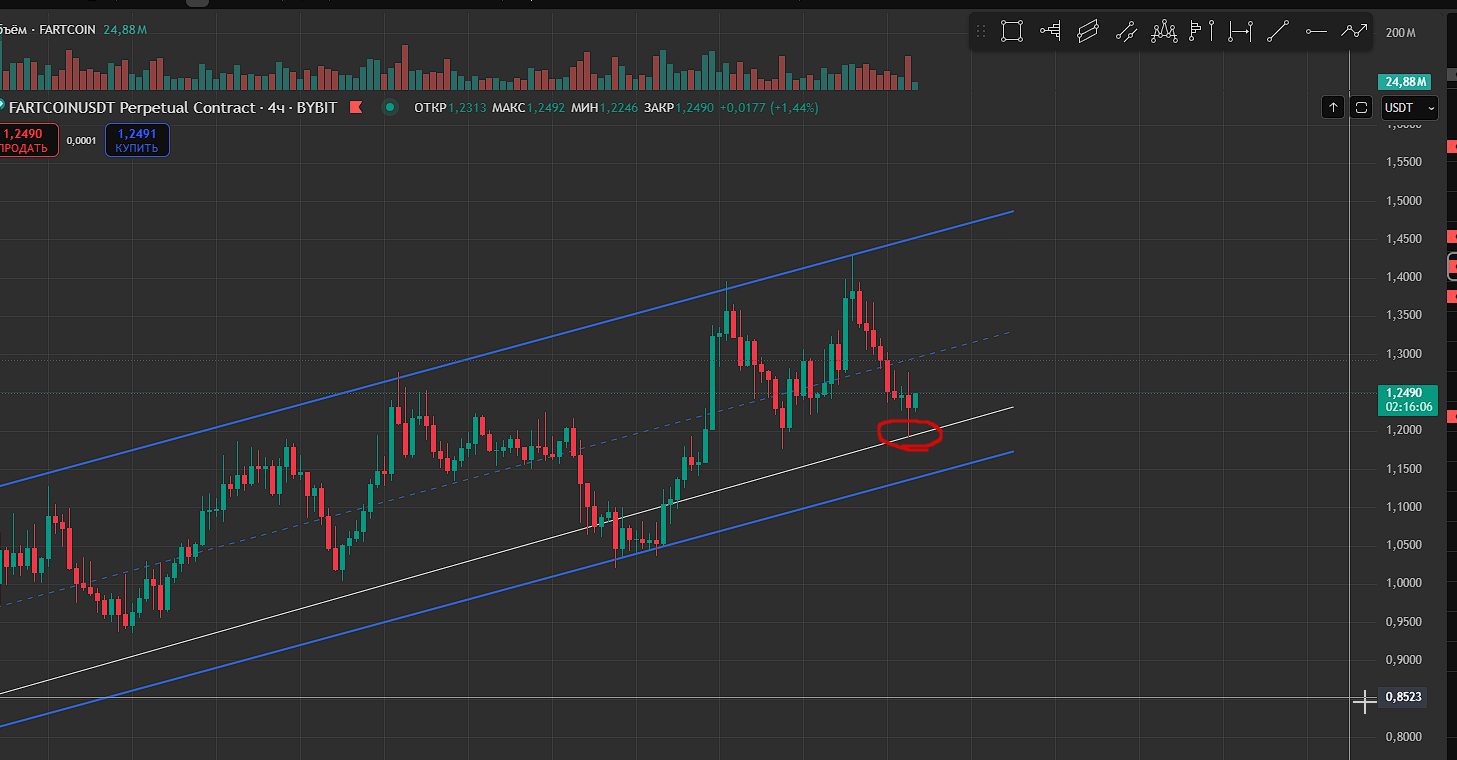The height and width of the screenshot is (760, 1457).
Task: Select the upper blue channel line
Action: coord(507,349)
